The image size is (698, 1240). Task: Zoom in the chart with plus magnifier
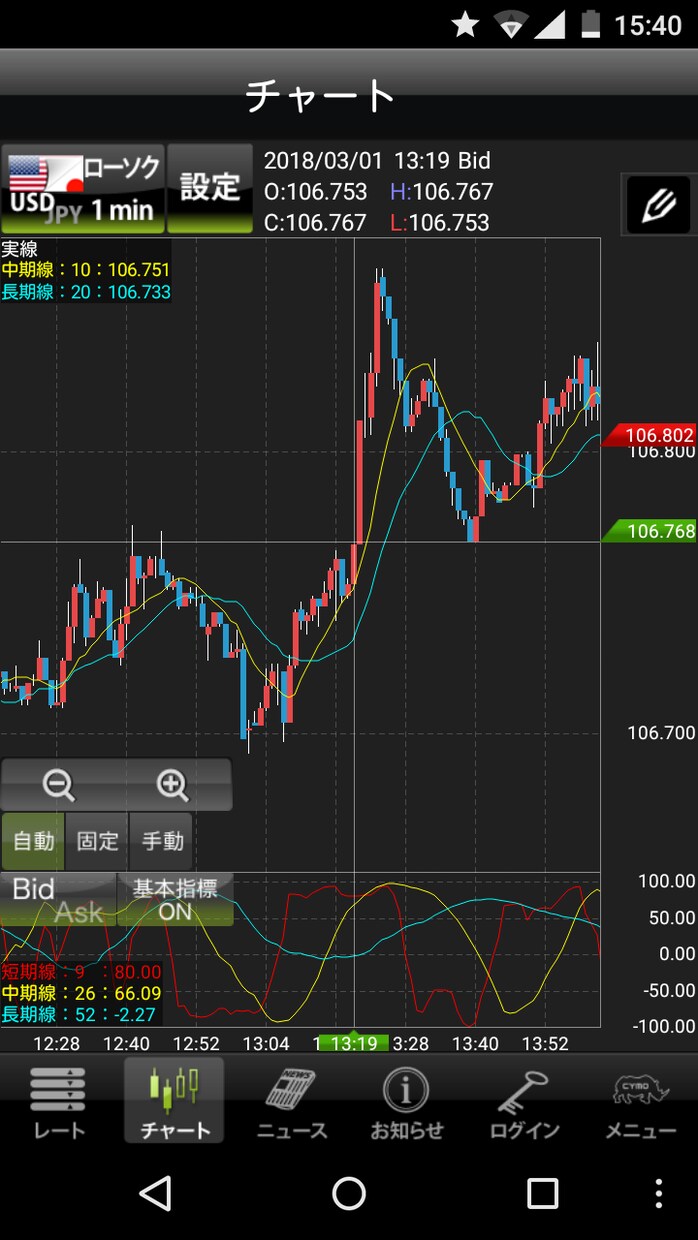[173, 785]
